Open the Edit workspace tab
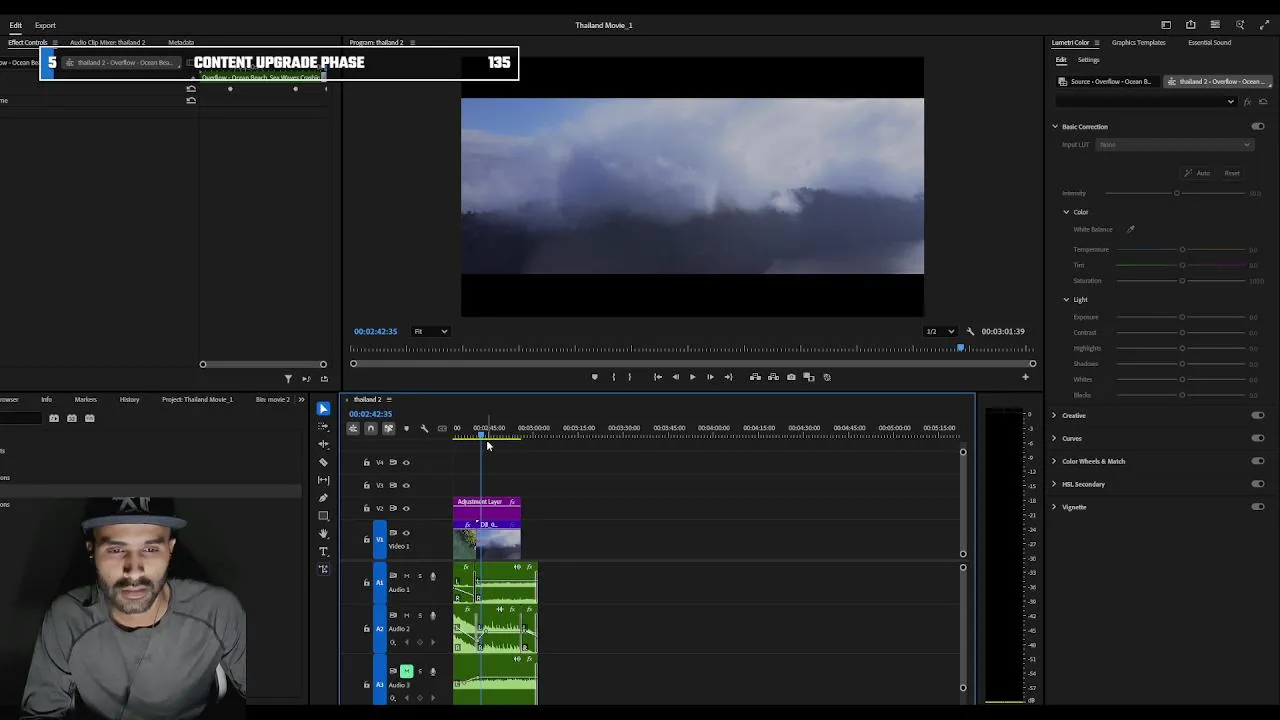 (x=15, y=25)
